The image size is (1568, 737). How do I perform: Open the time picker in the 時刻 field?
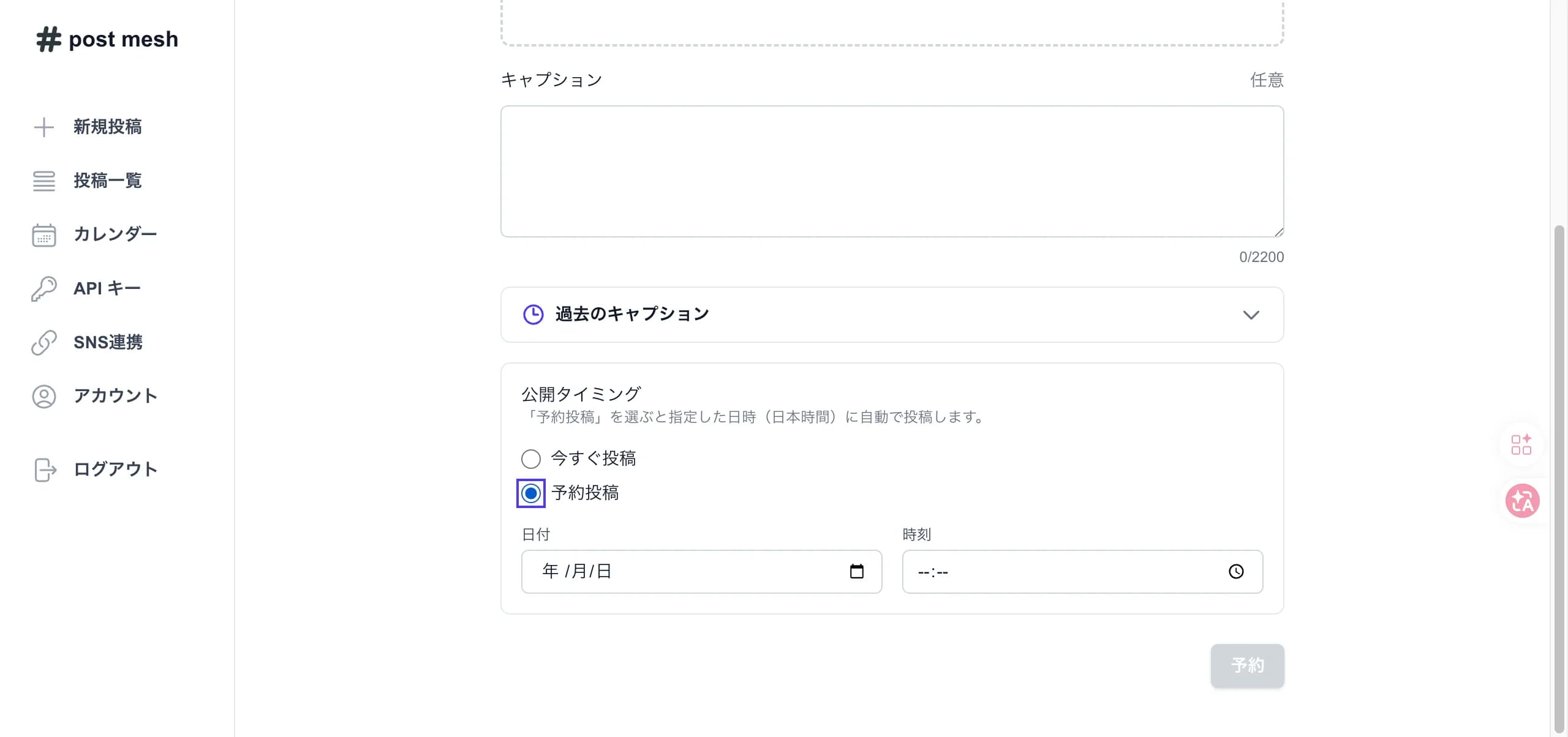point(1236,571)
